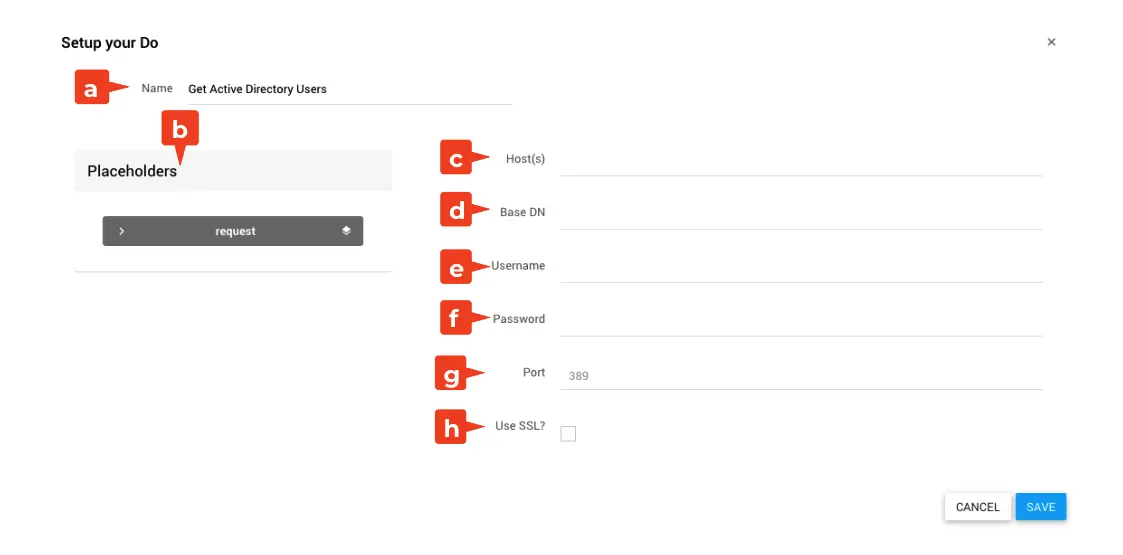Click the request placeholder label

(235, 231)
